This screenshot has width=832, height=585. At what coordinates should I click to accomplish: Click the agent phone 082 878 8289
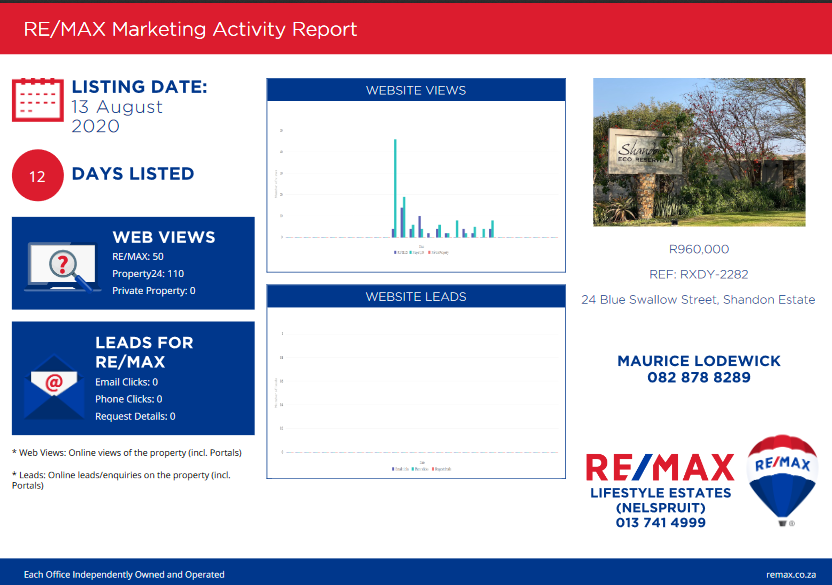[x=699, y=377]
